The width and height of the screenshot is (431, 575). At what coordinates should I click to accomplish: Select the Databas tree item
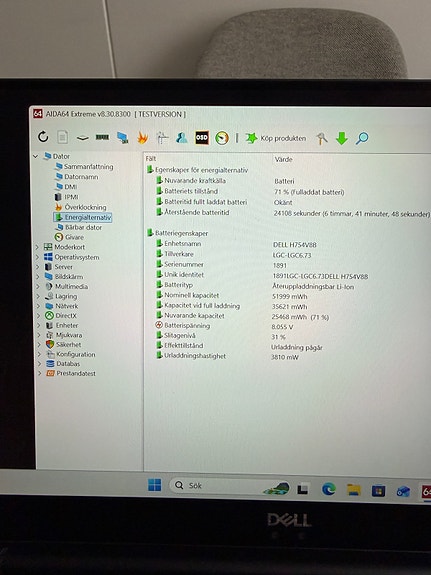click(68, 364)
